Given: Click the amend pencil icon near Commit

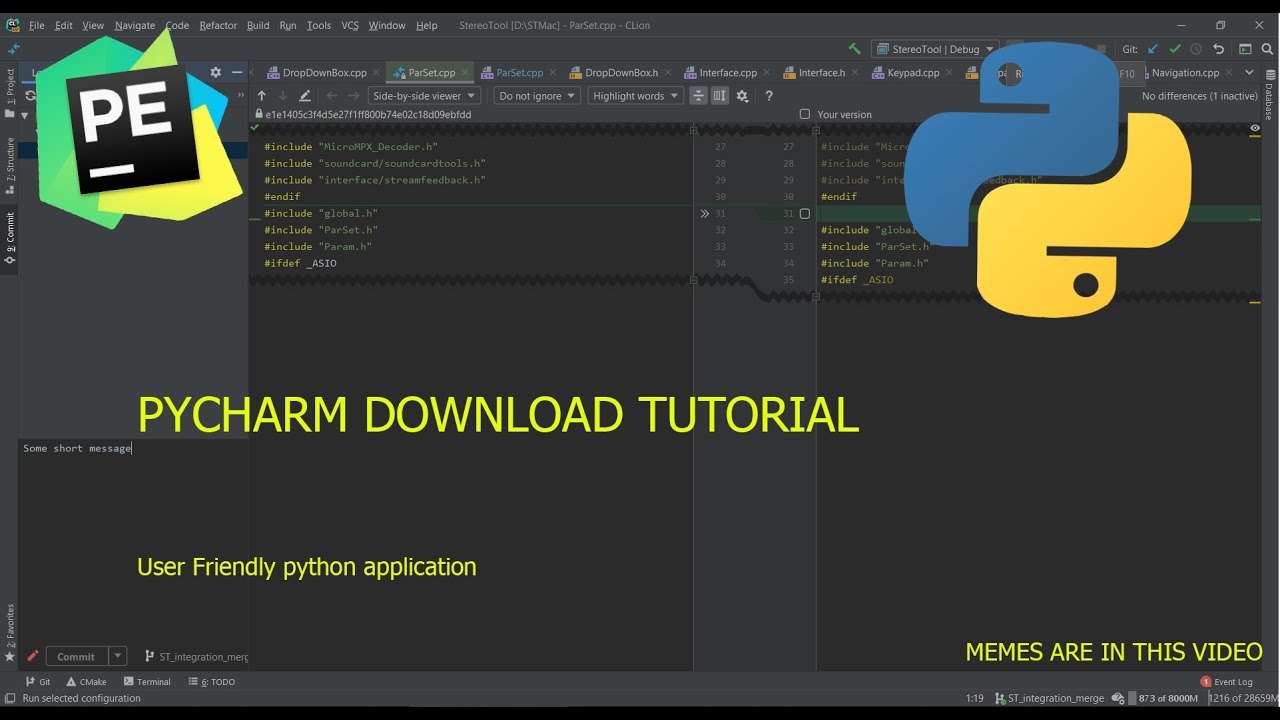Looking at the screenshot, I should [x=32, y=657].
